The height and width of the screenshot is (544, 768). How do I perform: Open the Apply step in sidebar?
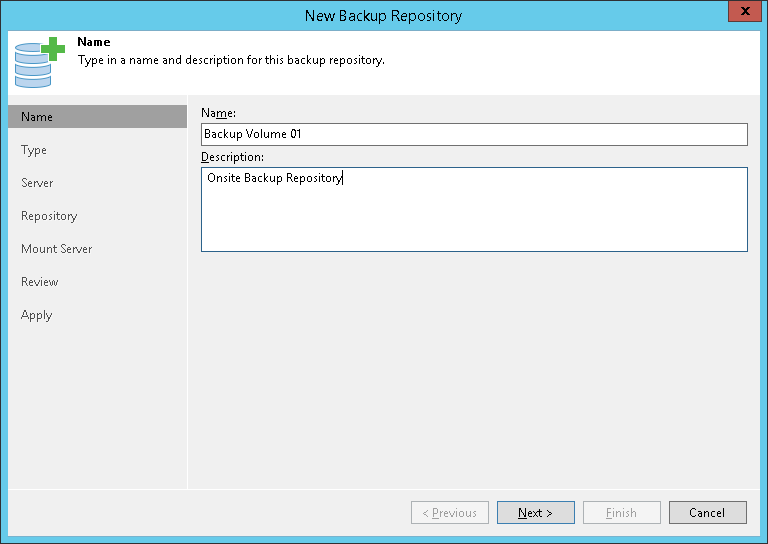(x=37, y=315)
